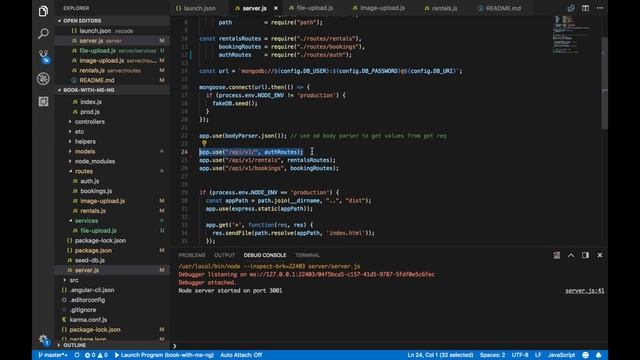
Task: Select README.md in Open Editors list
Action: (96, 80)
